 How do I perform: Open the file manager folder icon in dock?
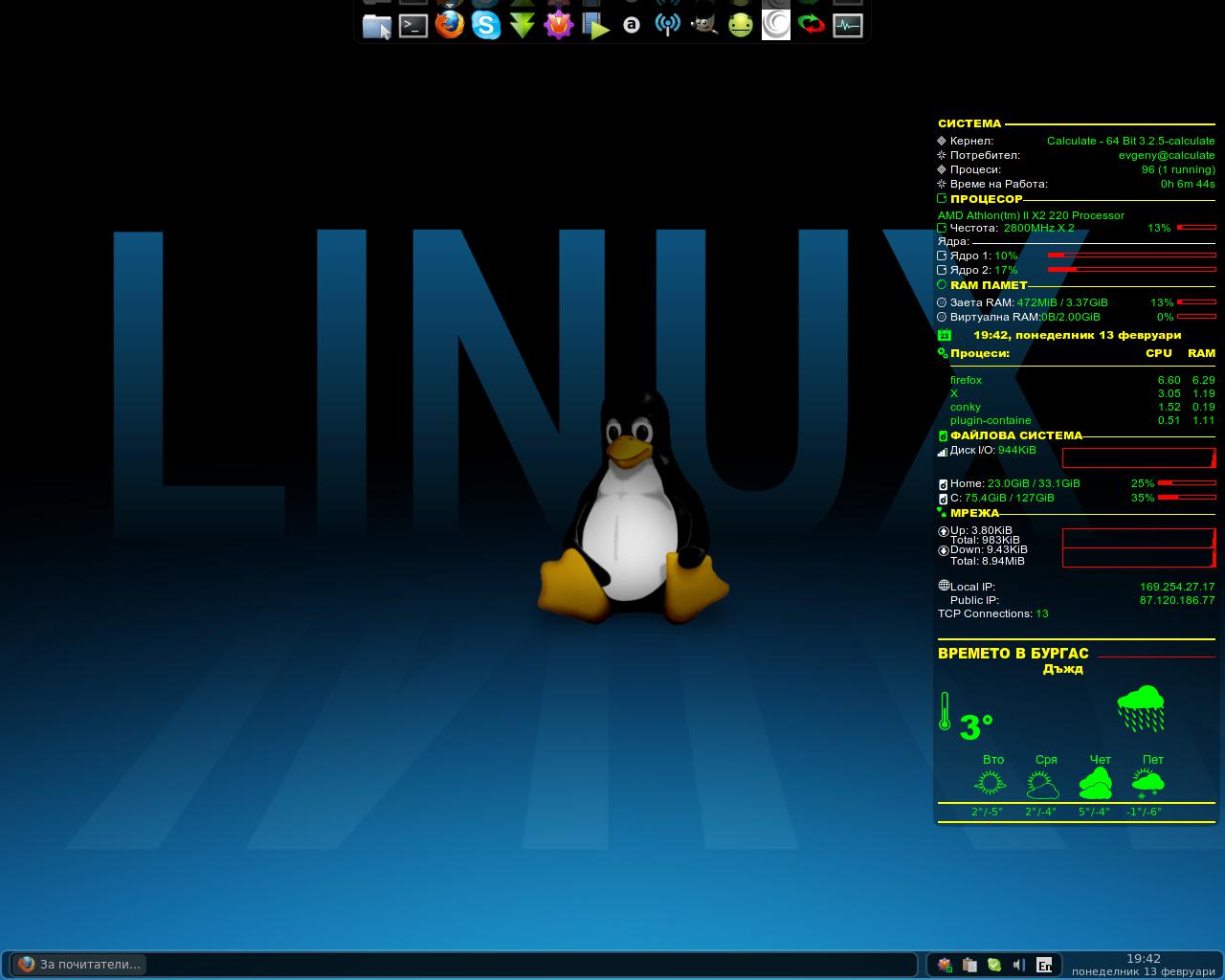pyautogui.click(x=377, y=26)
